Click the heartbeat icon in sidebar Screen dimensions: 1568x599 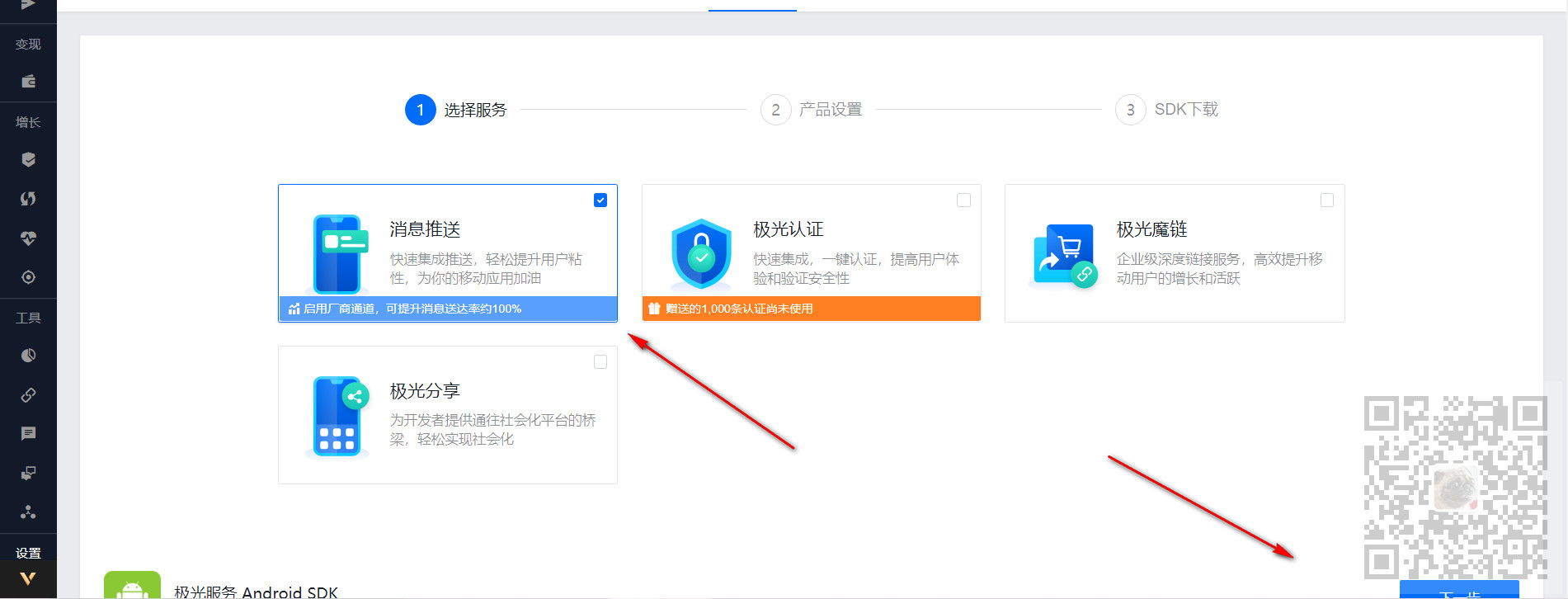[28, 238]
